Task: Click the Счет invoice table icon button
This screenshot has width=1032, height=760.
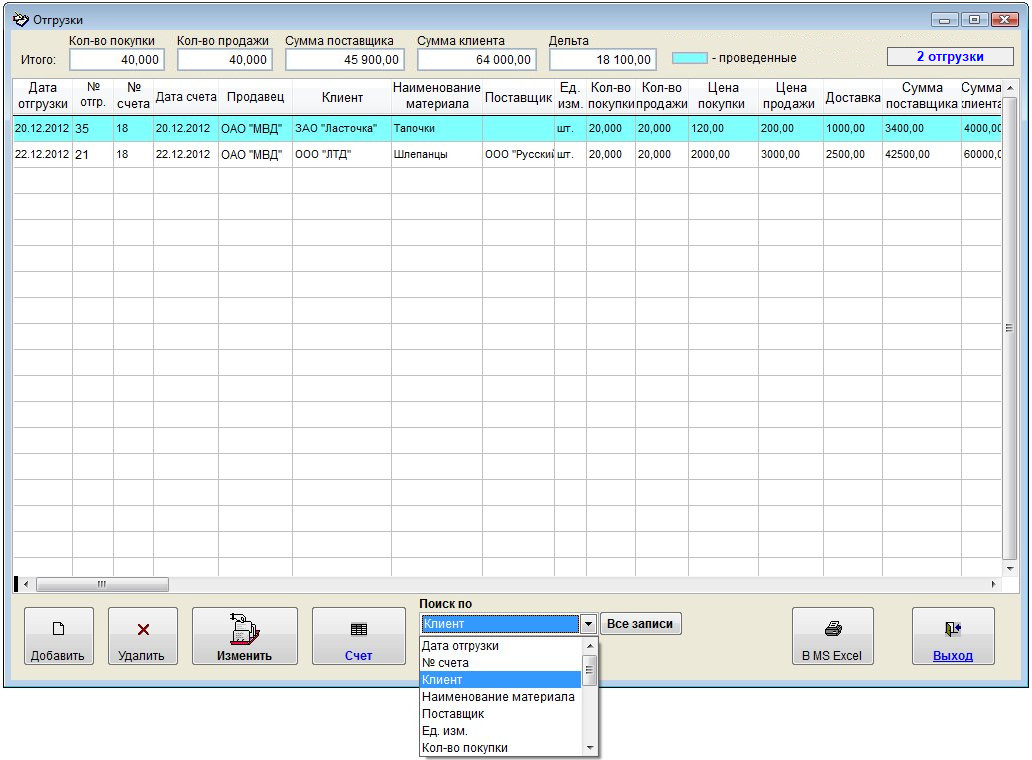Action: pyautogui.click(x=358, y=636)
